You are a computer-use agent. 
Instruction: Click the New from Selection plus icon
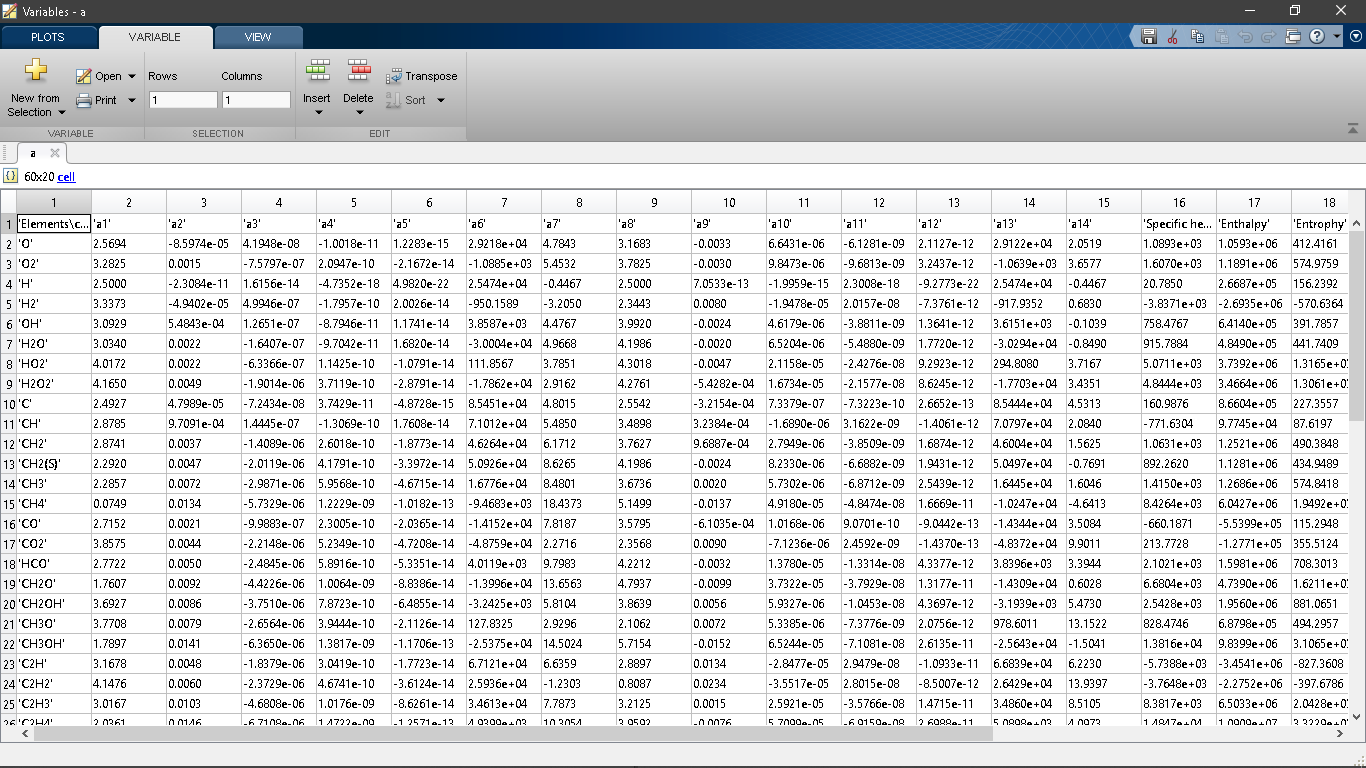click(36, 71)
